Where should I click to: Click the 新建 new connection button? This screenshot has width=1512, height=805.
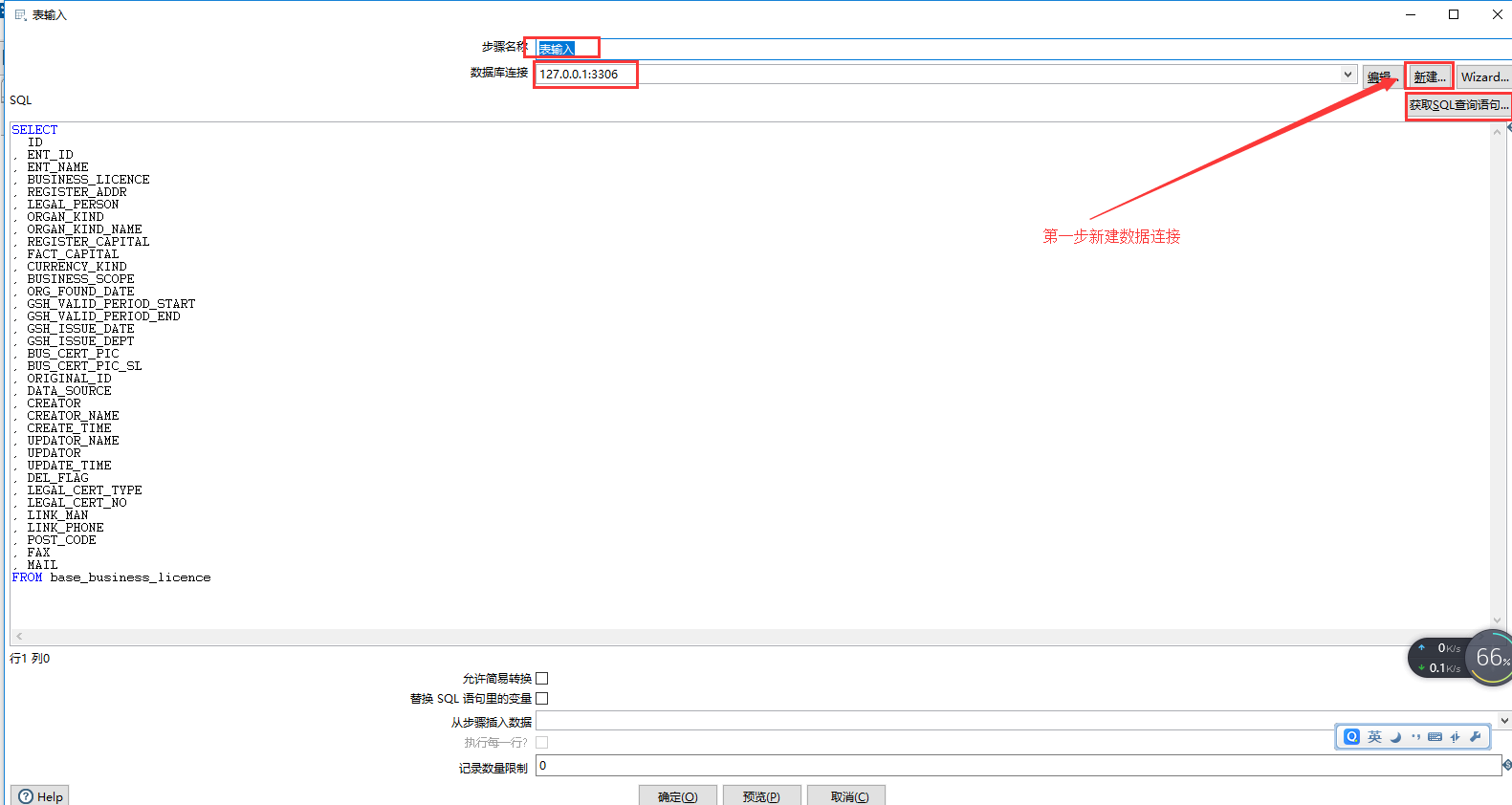pyautogui.click(x=1429, y=76)
